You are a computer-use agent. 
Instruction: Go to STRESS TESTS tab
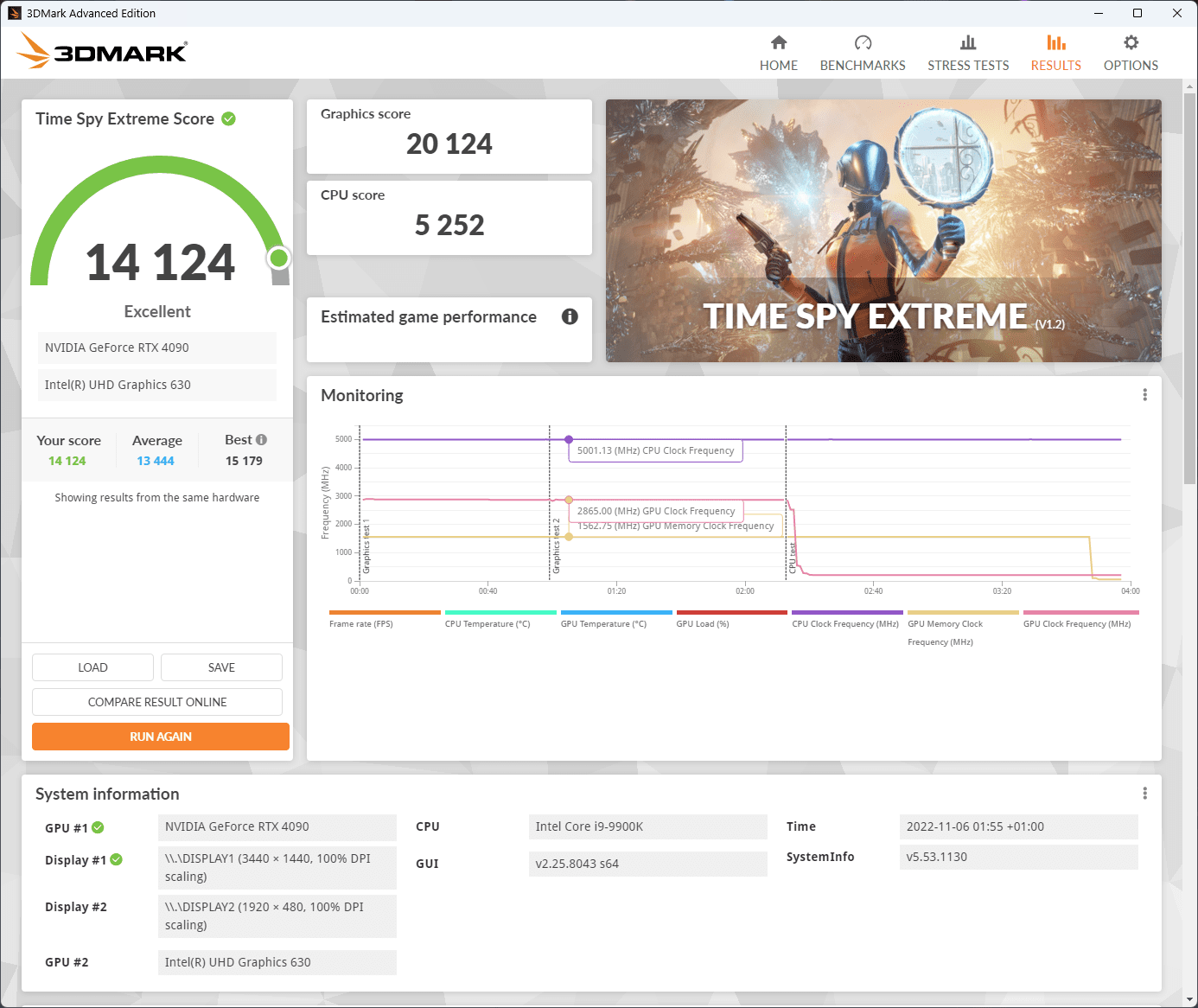point(968,54)
